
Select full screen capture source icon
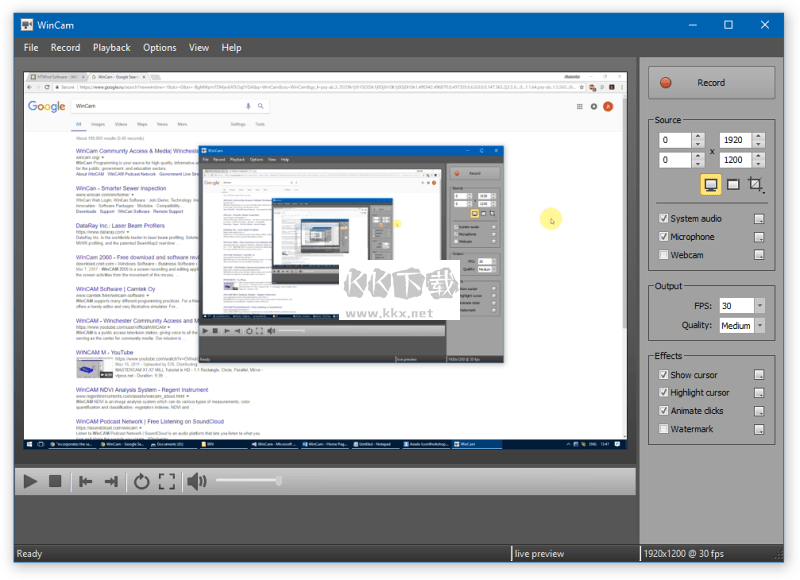point(711,185)
